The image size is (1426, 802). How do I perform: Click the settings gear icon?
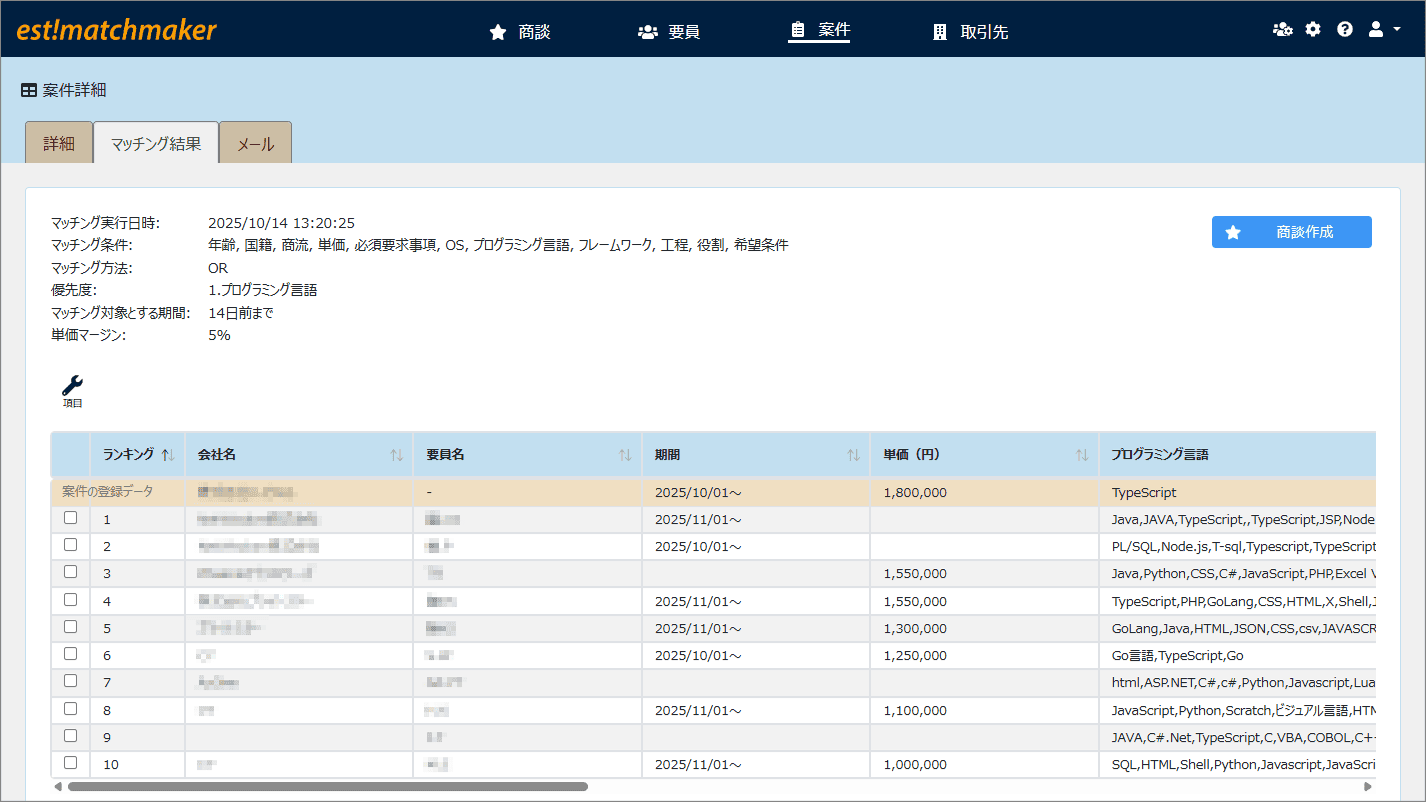(x=1312, y=29)
